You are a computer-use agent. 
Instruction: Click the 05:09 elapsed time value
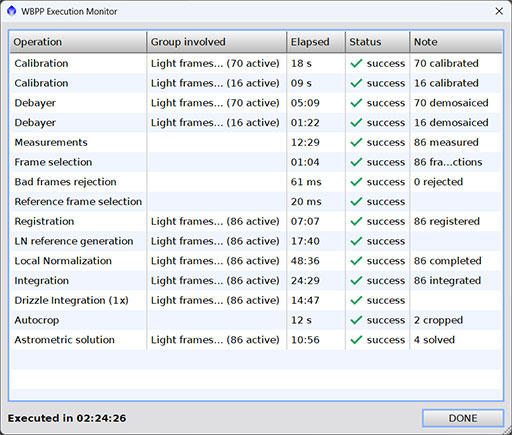(x=305, y=103)
